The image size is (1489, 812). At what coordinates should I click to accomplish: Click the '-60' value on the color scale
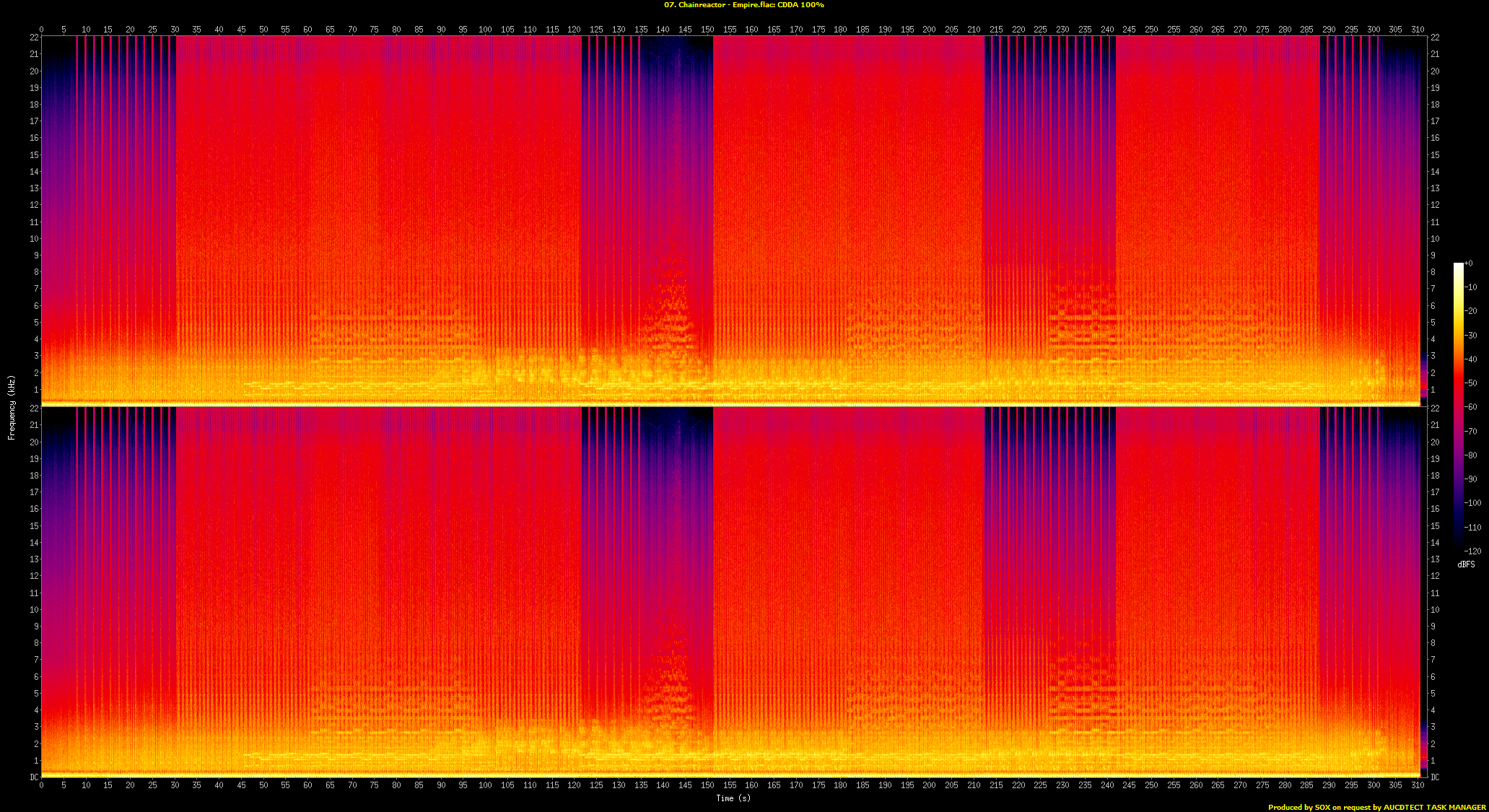point(1470,407)
